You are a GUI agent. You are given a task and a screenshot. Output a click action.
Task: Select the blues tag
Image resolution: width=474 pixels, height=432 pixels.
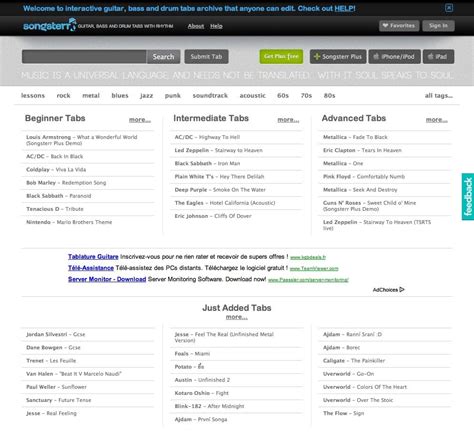(120, 96)
